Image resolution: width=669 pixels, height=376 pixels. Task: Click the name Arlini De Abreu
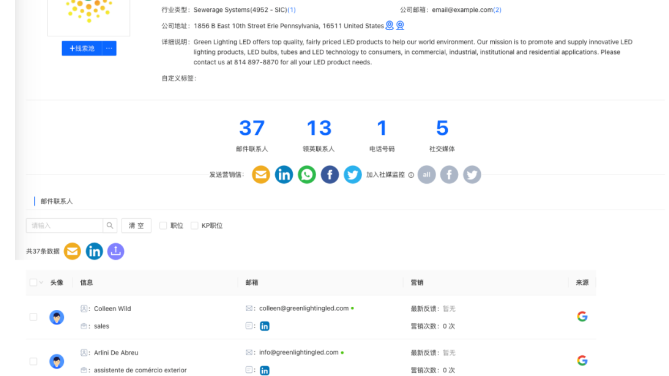[x=116, y=353]
